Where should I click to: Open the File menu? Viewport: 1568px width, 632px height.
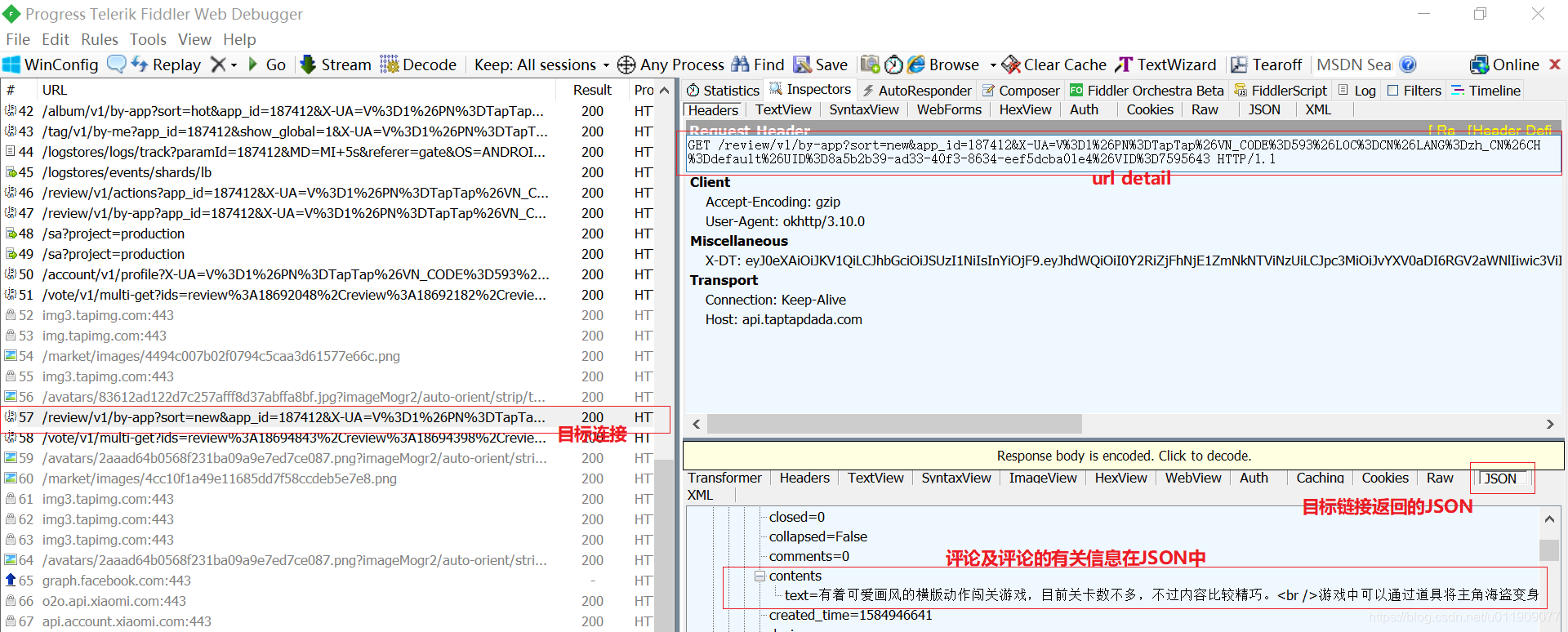pyautogui.click(x=18, y=39)
